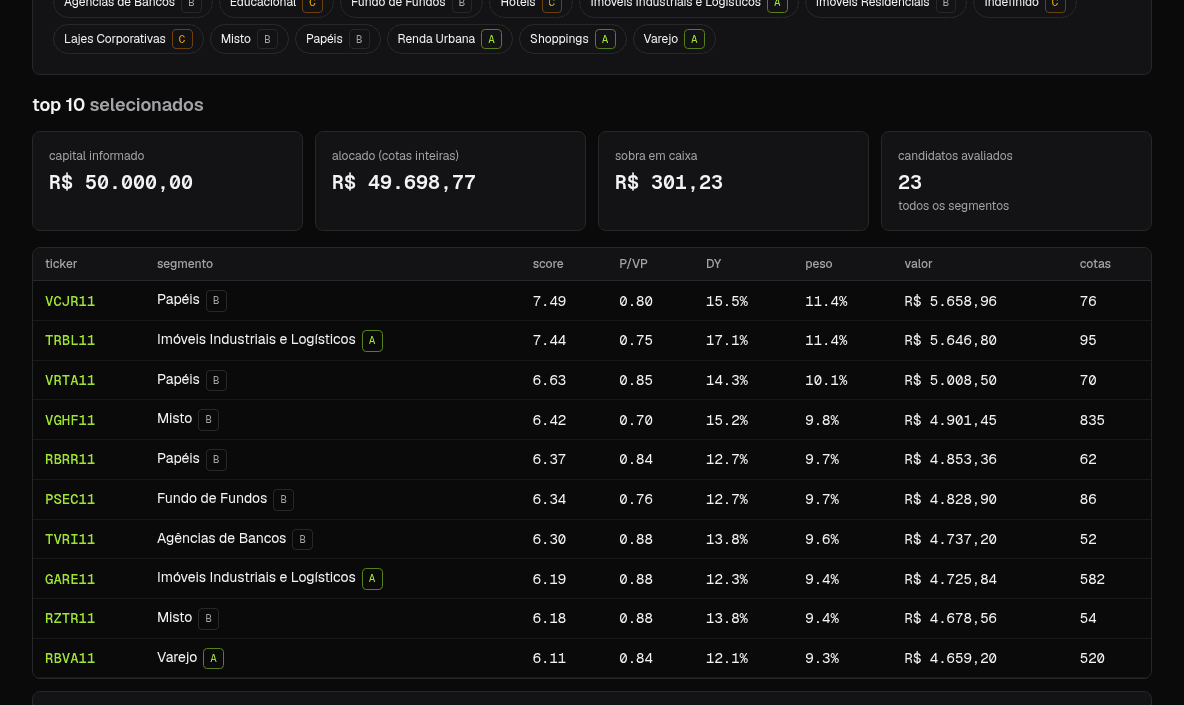
Task: Click the score 7.49 in VCJR11 row
Action: [x=549, y=301]
